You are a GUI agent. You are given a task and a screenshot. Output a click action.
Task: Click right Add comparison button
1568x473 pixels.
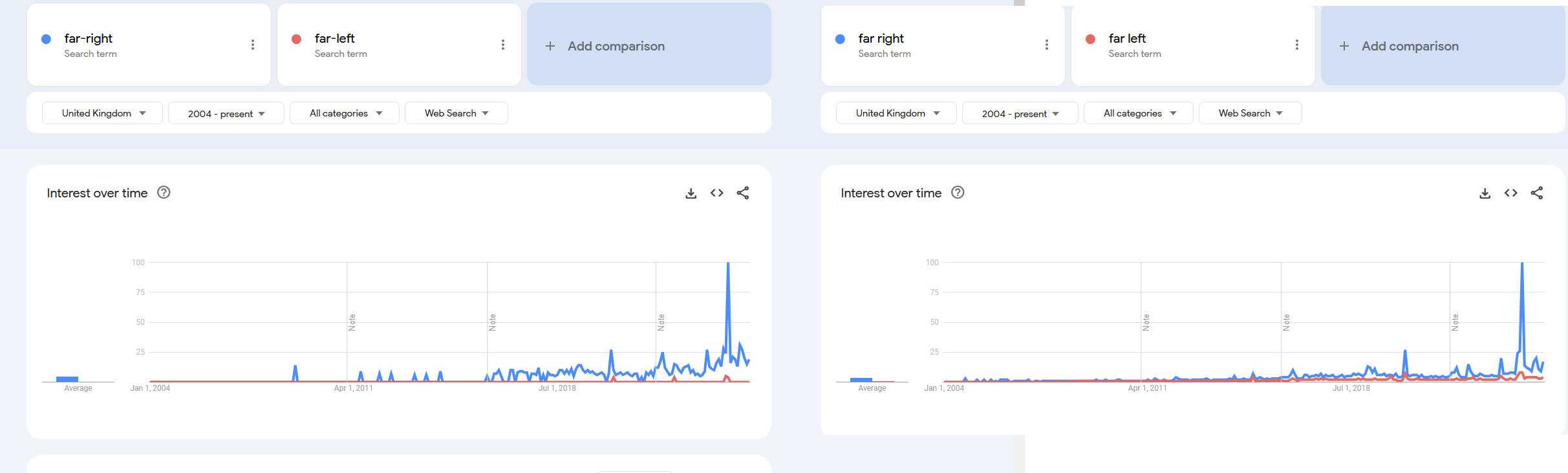[x=1443, y=45]
